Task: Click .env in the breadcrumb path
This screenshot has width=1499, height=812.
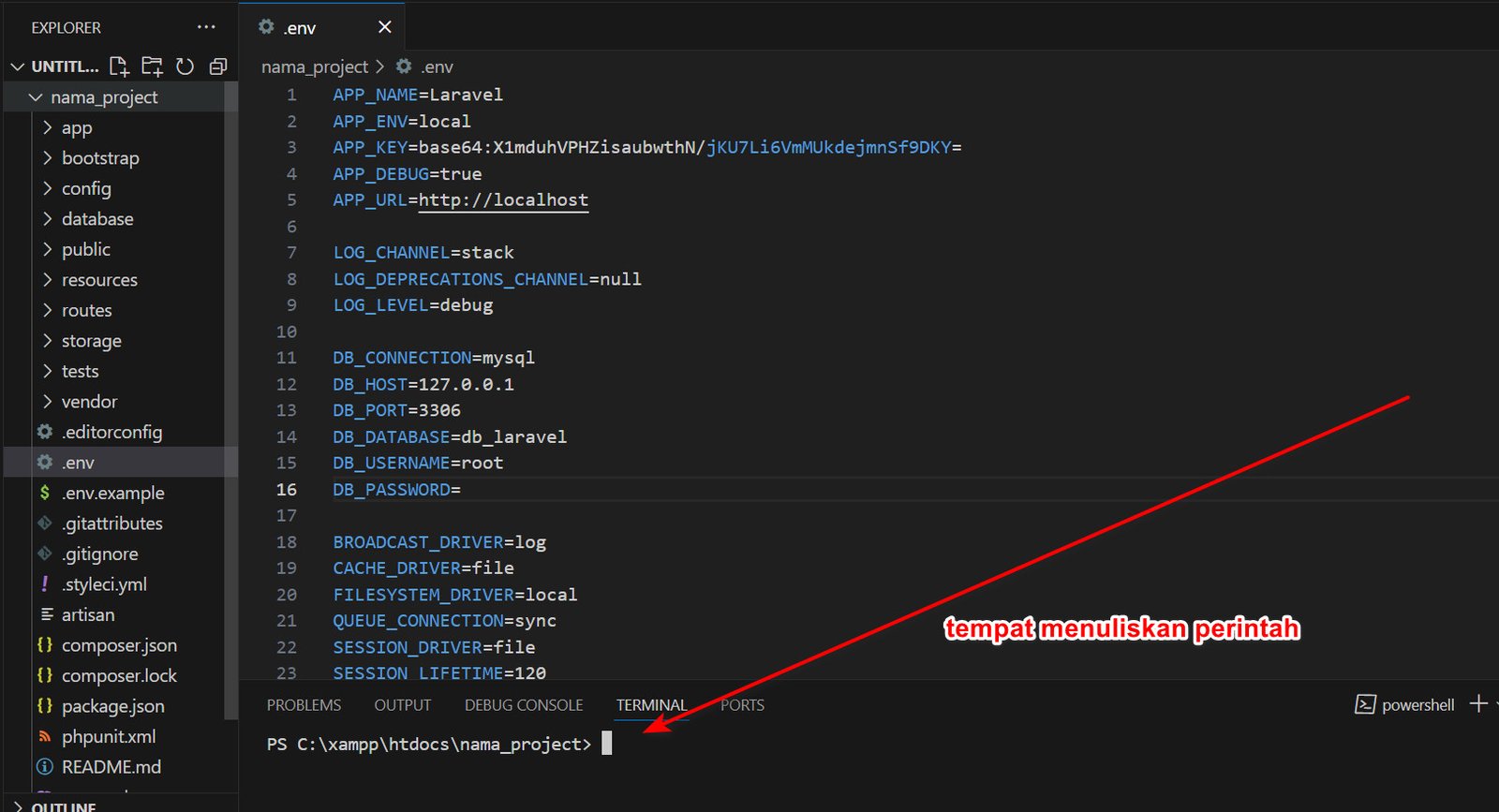Action: (x=437, y=66)
